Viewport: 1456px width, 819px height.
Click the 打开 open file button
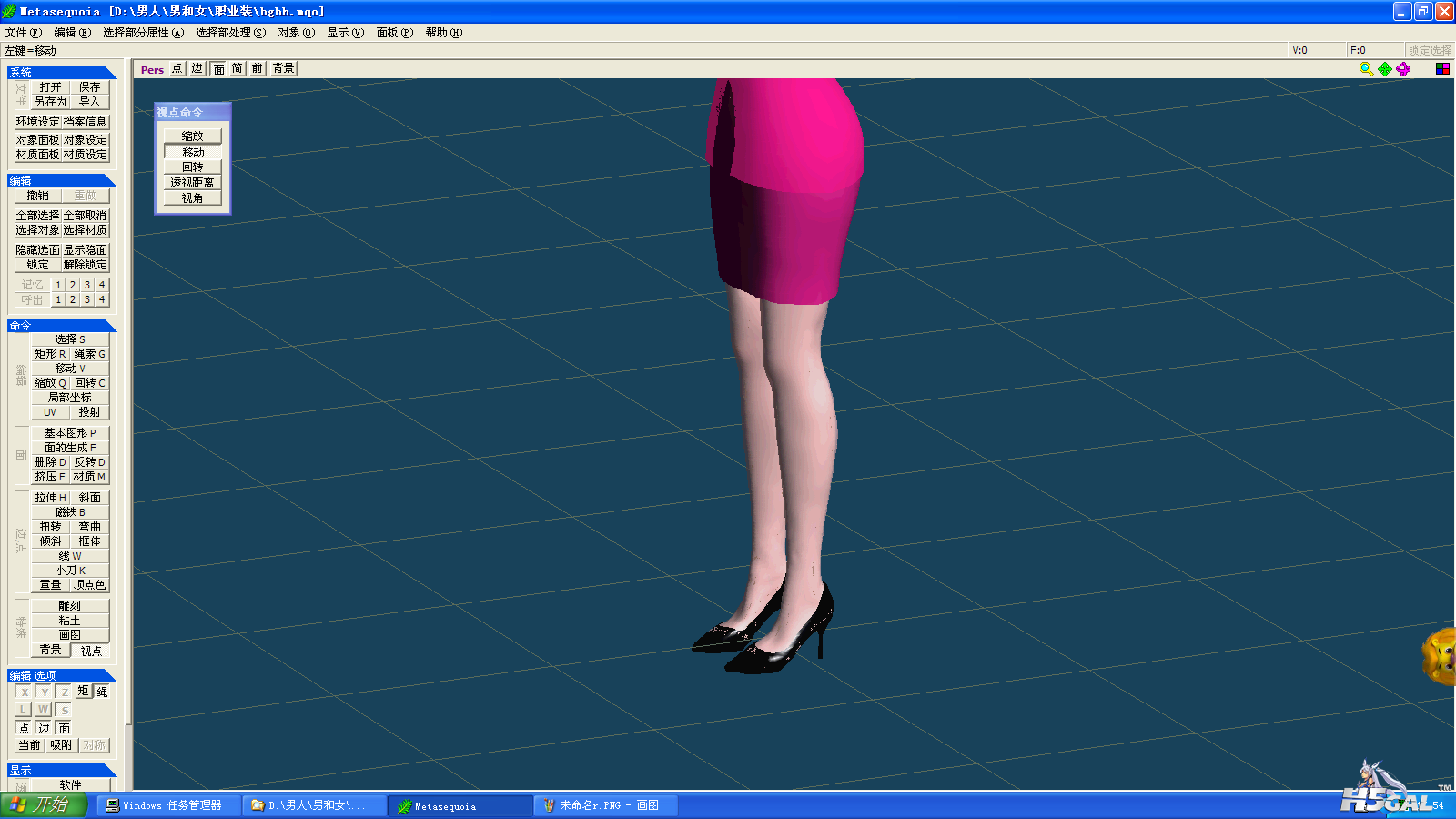pos(50,87)
